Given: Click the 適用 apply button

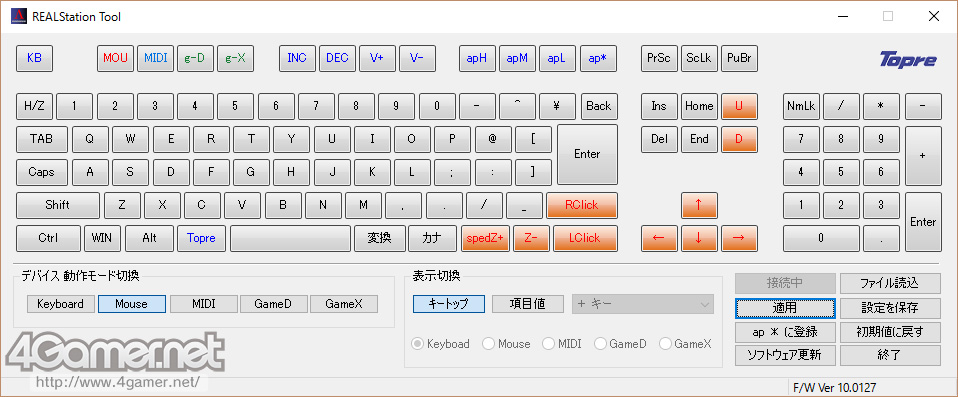Looking at the screenshot, I should (x=785, y=308).
